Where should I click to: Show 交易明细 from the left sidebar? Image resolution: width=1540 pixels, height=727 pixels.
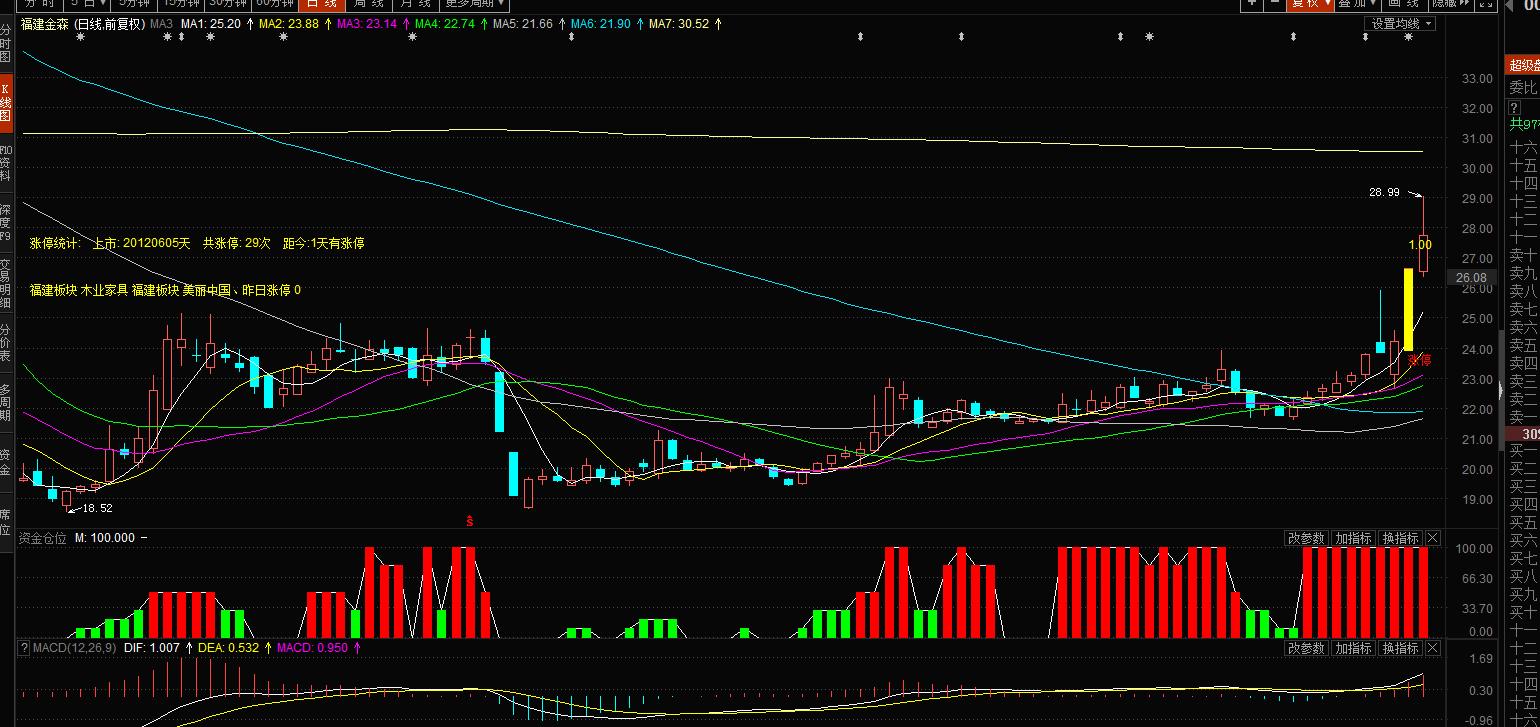tap(6, 282)
